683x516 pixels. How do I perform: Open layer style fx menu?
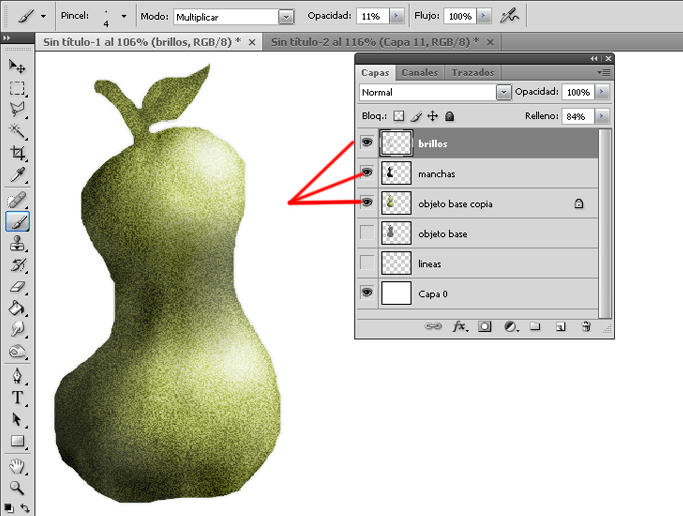(460, 326)
